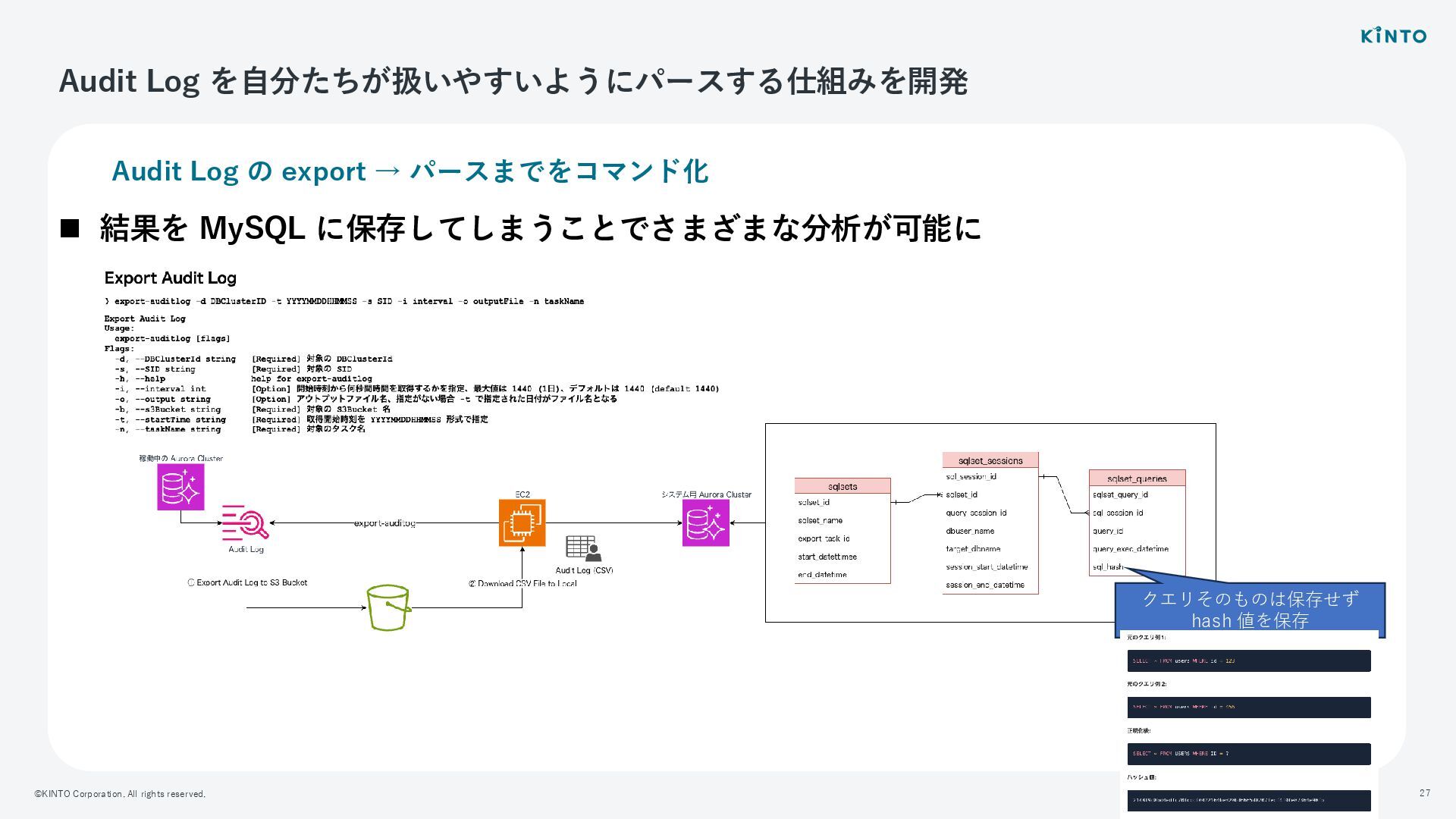This screenshot has width=1456, height=819.
Task: Click the "target_dbname" field
Action: [973, 549]
